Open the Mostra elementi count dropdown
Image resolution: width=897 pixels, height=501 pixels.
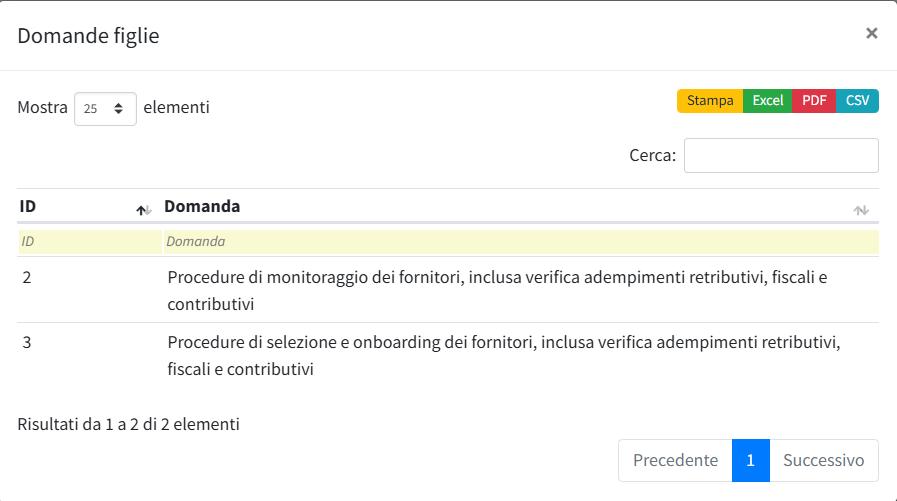click(105, 108)
